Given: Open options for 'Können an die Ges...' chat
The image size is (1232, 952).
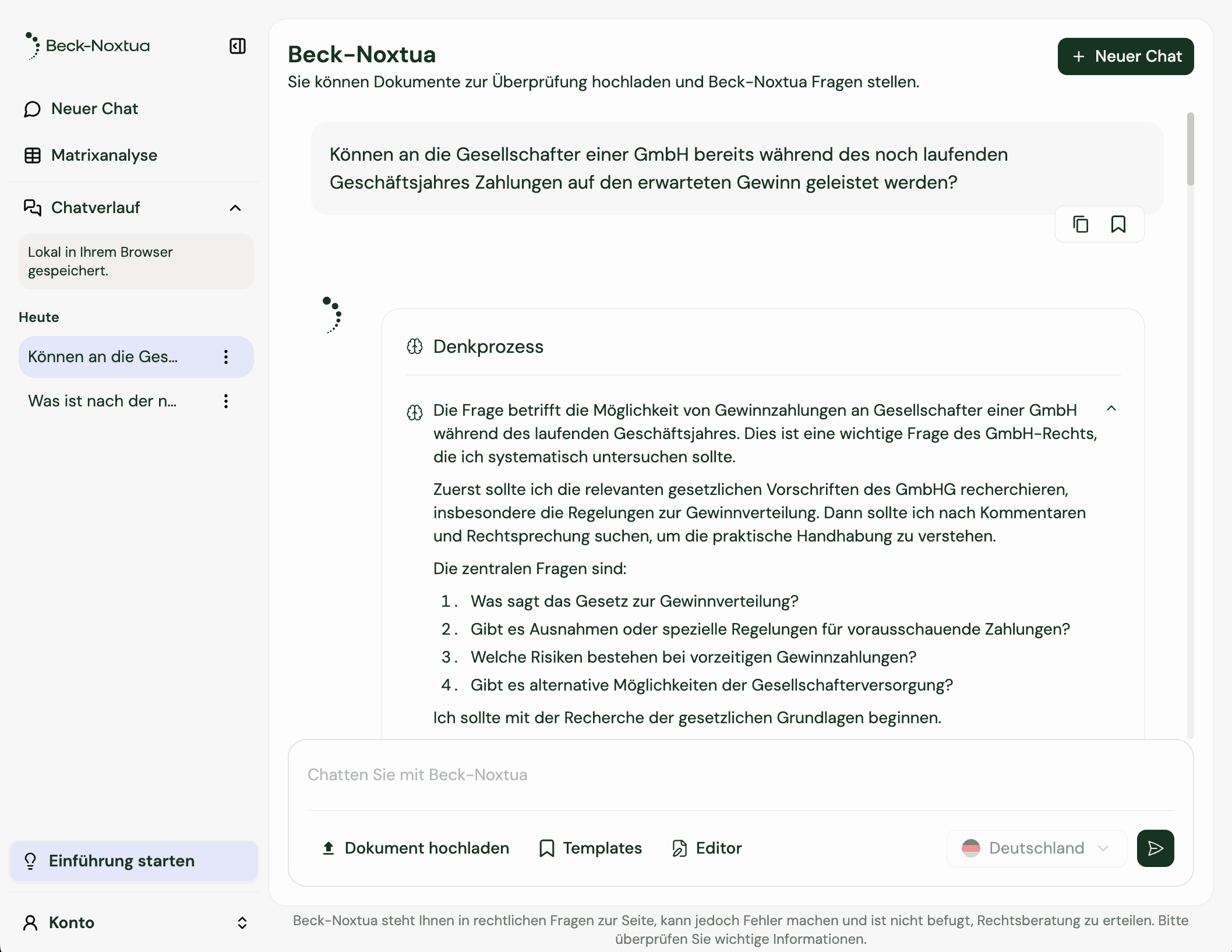Looking at the screenshot, I should [226, 357].
